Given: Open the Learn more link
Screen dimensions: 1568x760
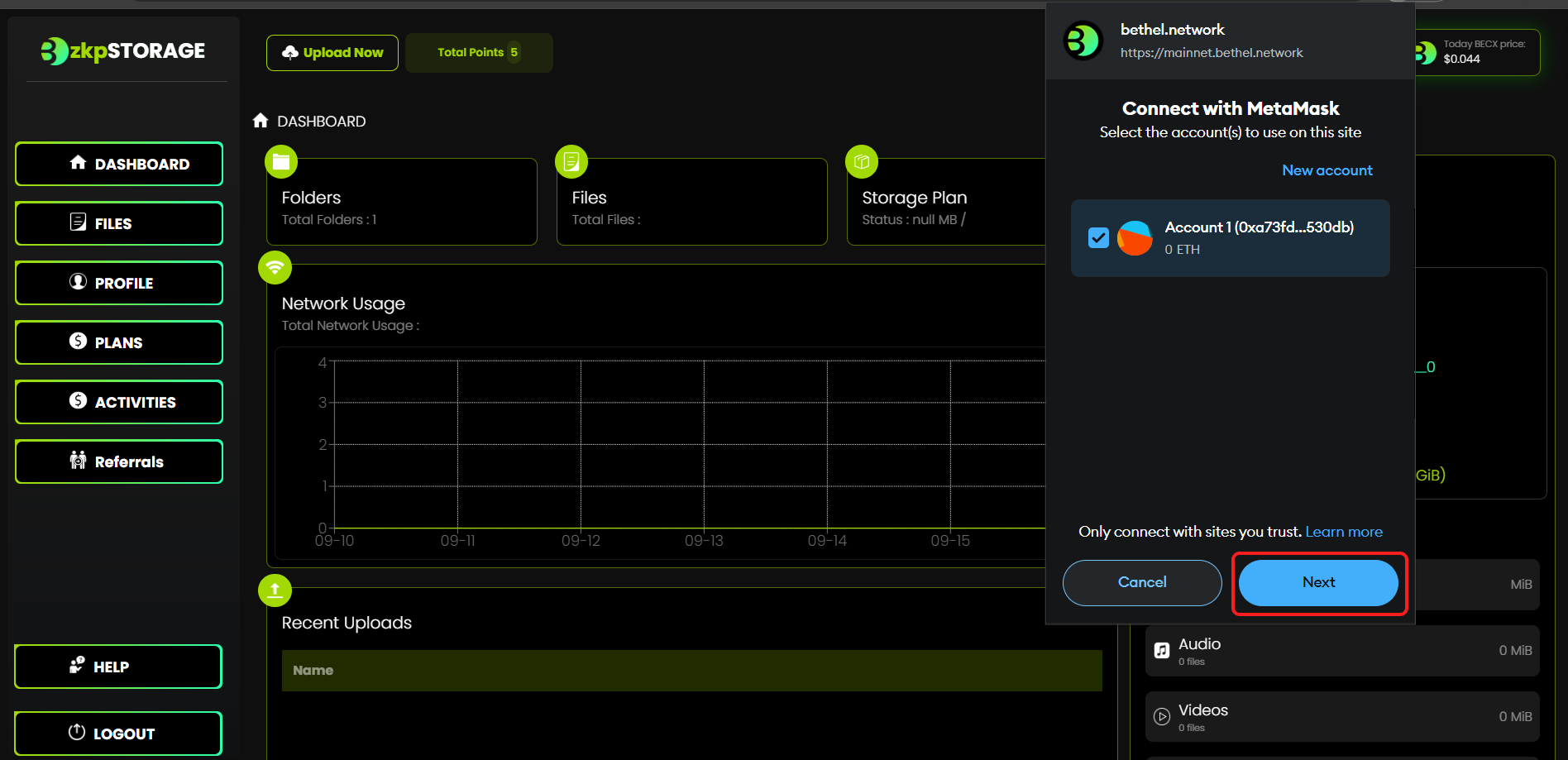Looking at the screenshot, I should coord(1344,532).
